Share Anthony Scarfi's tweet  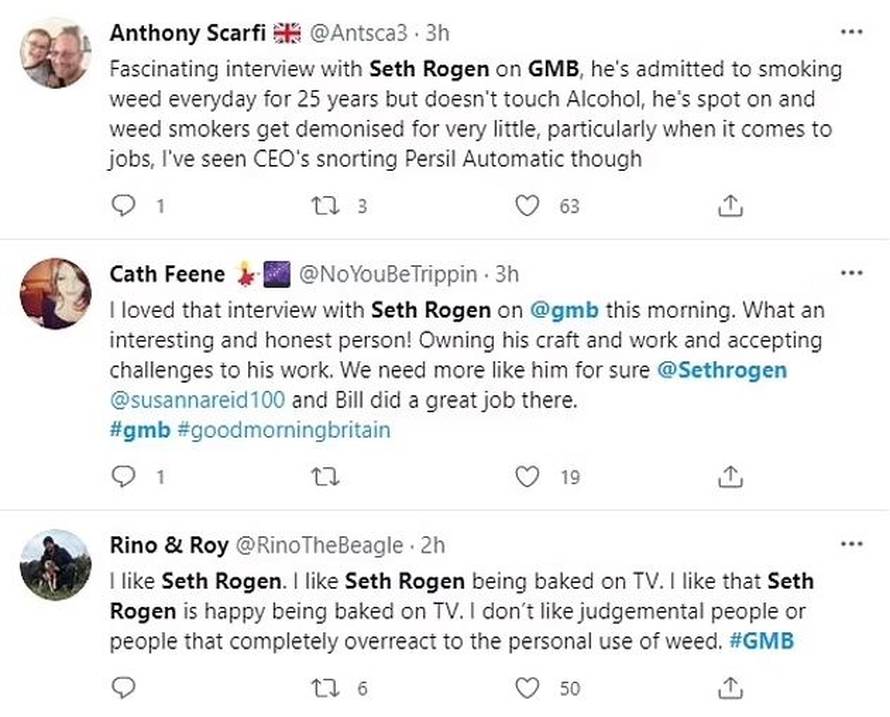tap(730, 206)
